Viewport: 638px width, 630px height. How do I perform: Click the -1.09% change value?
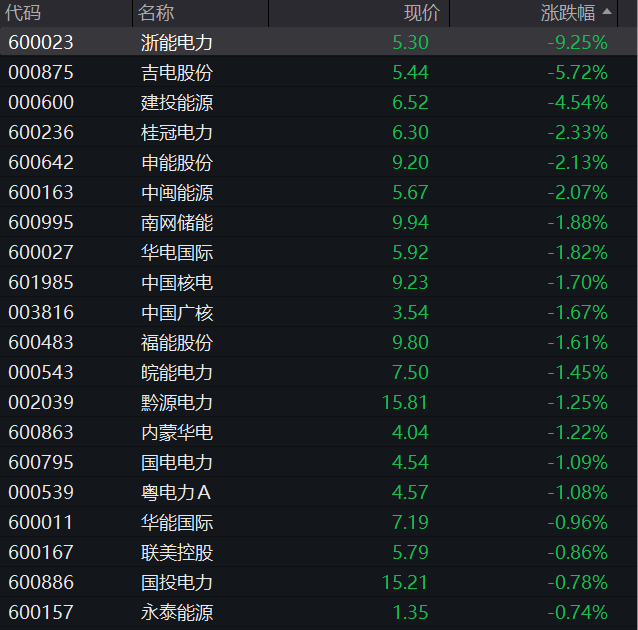point(577,462)
